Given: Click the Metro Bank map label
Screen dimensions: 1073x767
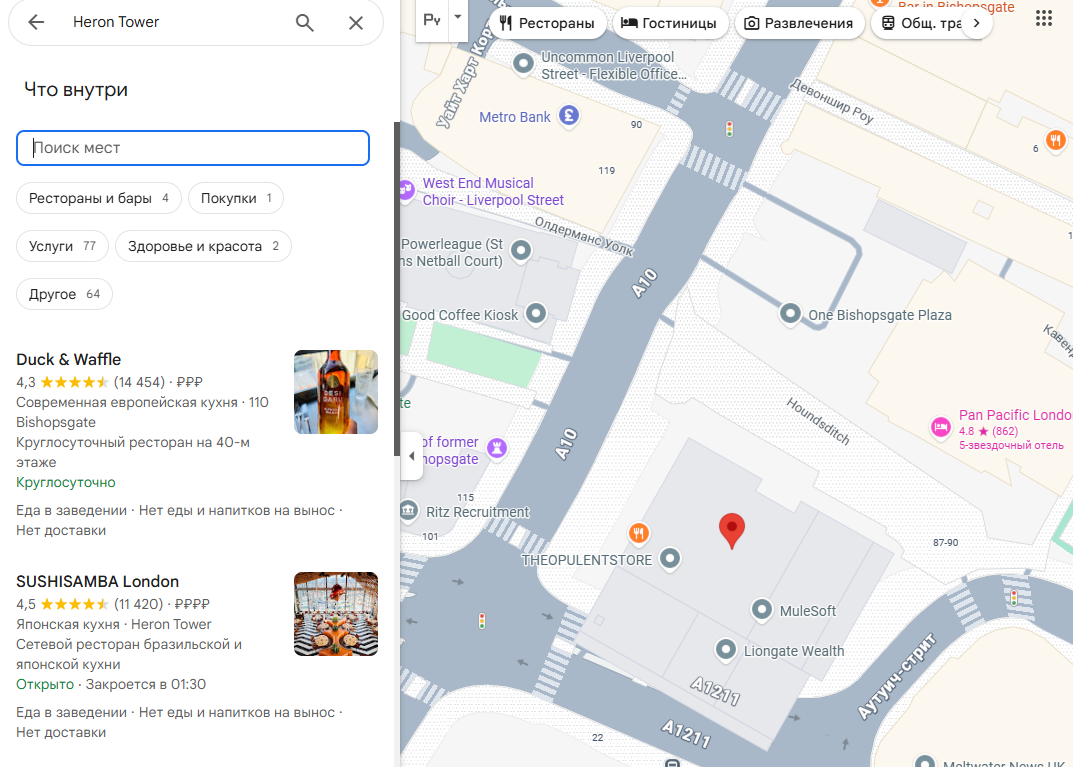Looking at the screenshot, I should tap(515, 117).
